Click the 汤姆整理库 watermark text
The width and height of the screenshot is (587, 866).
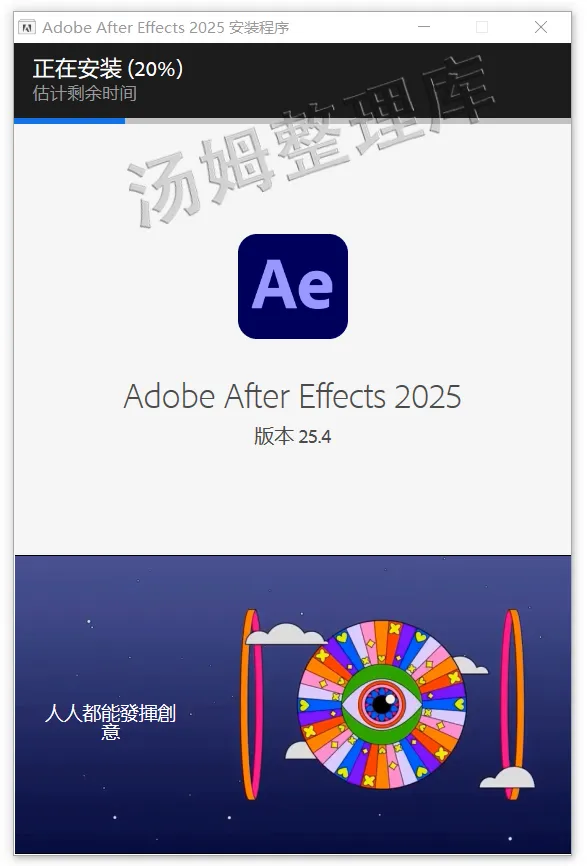click(x=309, y=141)
